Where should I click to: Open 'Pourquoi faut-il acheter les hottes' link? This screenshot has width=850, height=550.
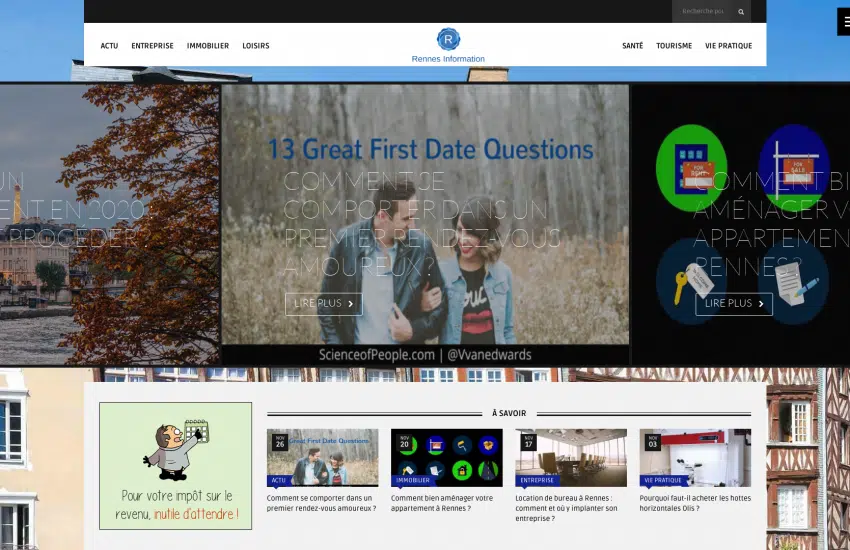pyautogui.click(x=694, y=503)
